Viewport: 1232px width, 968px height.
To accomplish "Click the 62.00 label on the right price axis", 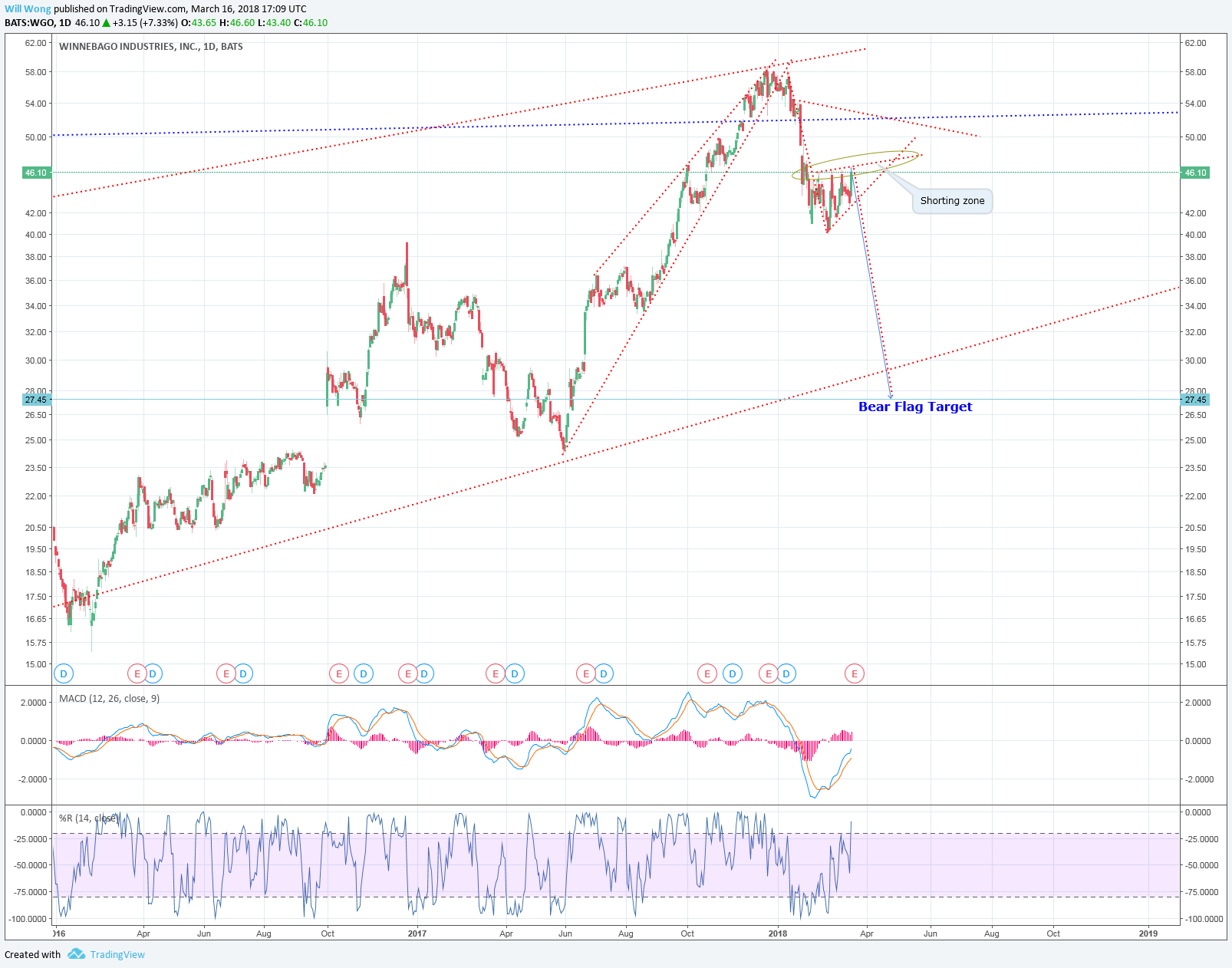I will tap(1196, 43).
